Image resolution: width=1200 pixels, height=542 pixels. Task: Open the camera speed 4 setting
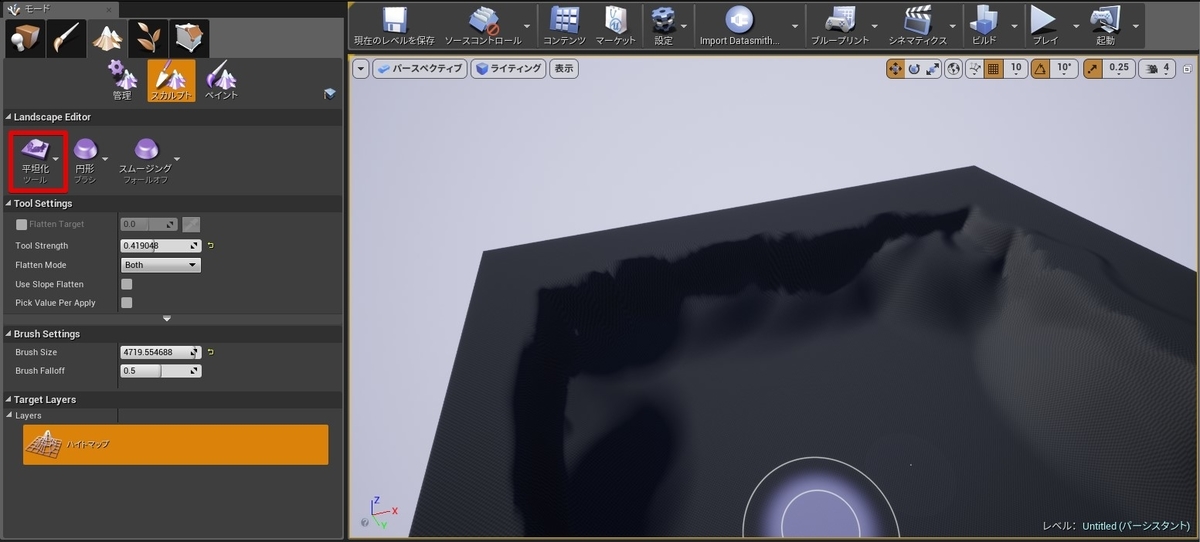(1159, 69)
